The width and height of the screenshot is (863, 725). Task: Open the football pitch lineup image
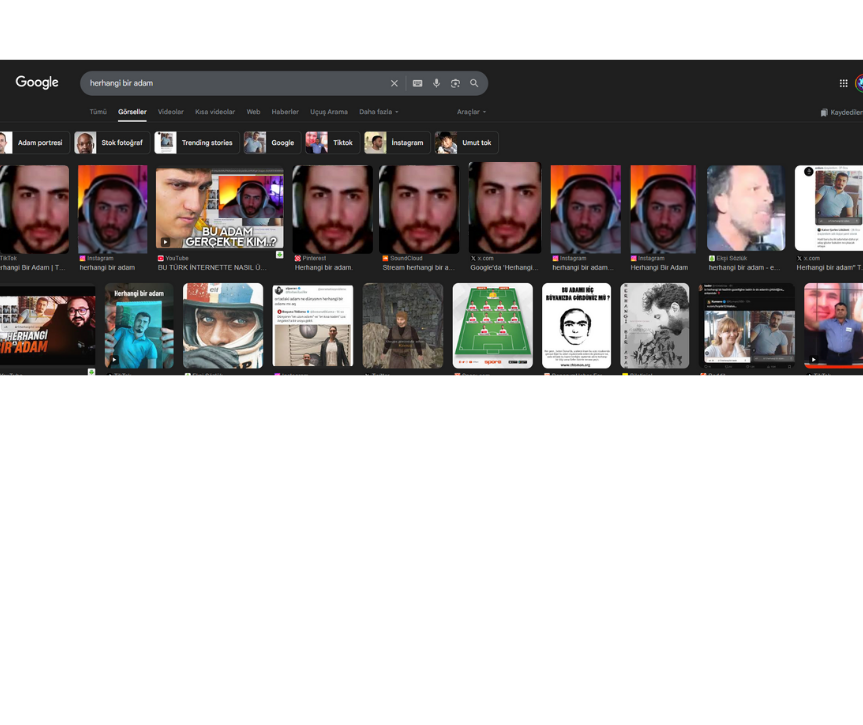tap(493, 325)
